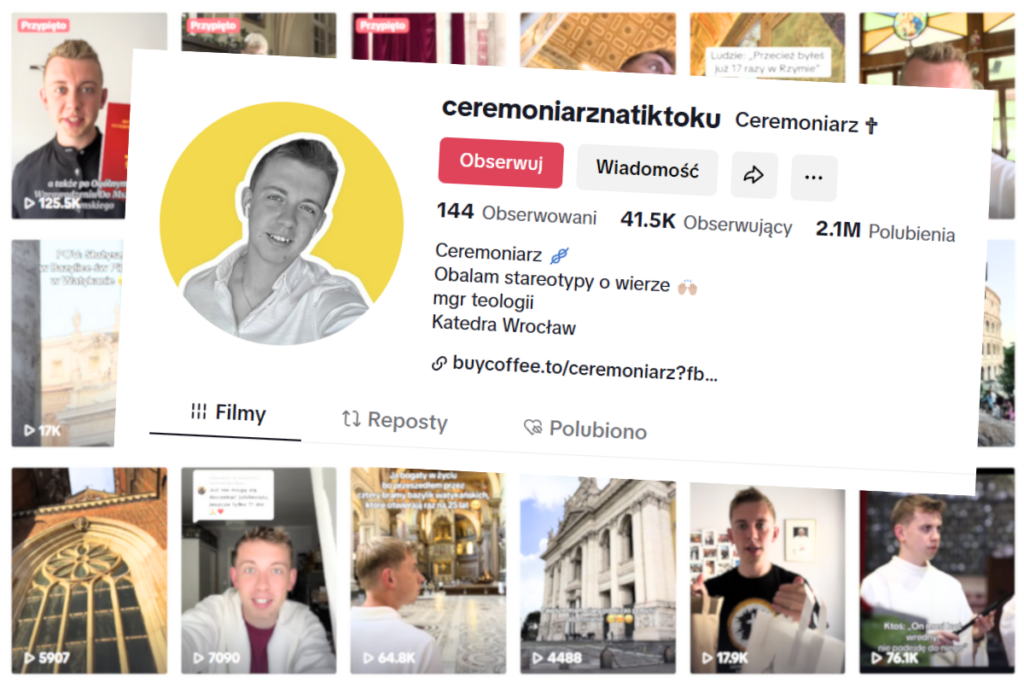1024x683 pixels.
Task: Open the 41.5K Obserwujący list
Action: pos(706,223)
